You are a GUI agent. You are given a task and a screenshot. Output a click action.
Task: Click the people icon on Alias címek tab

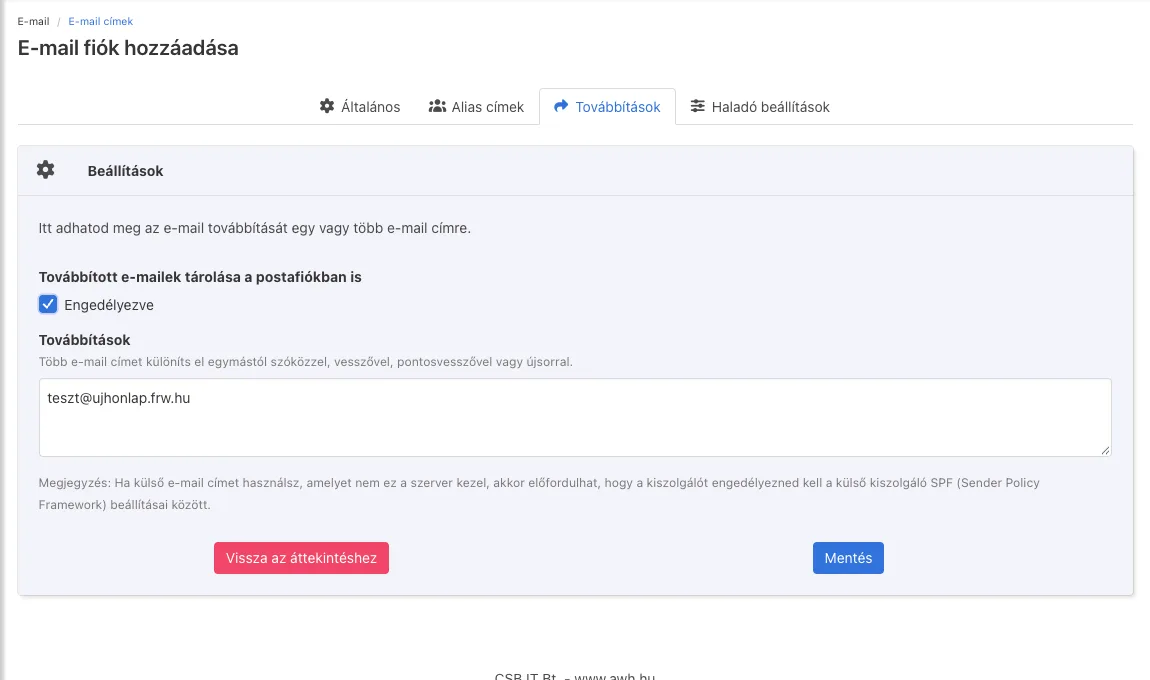tap(437, 106)
